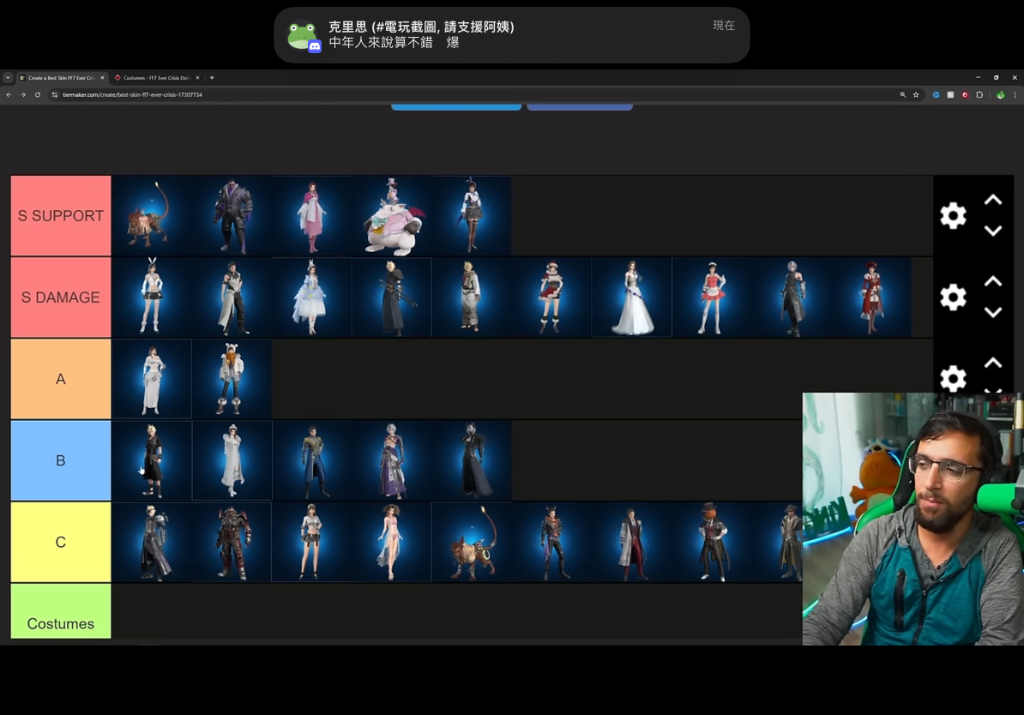The height and width of the screenshot is (715, 1024).
Task: Reload the tiermaker page
Action: pos(37,95)
